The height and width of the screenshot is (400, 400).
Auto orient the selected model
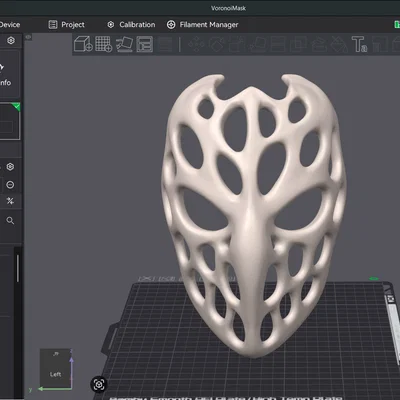pos(124,44)
